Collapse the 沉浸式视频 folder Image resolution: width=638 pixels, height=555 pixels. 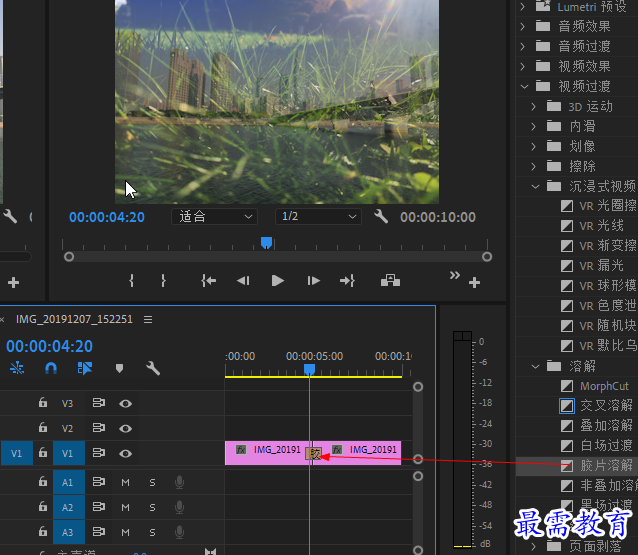pyautogui.click(x=535, y=186)
